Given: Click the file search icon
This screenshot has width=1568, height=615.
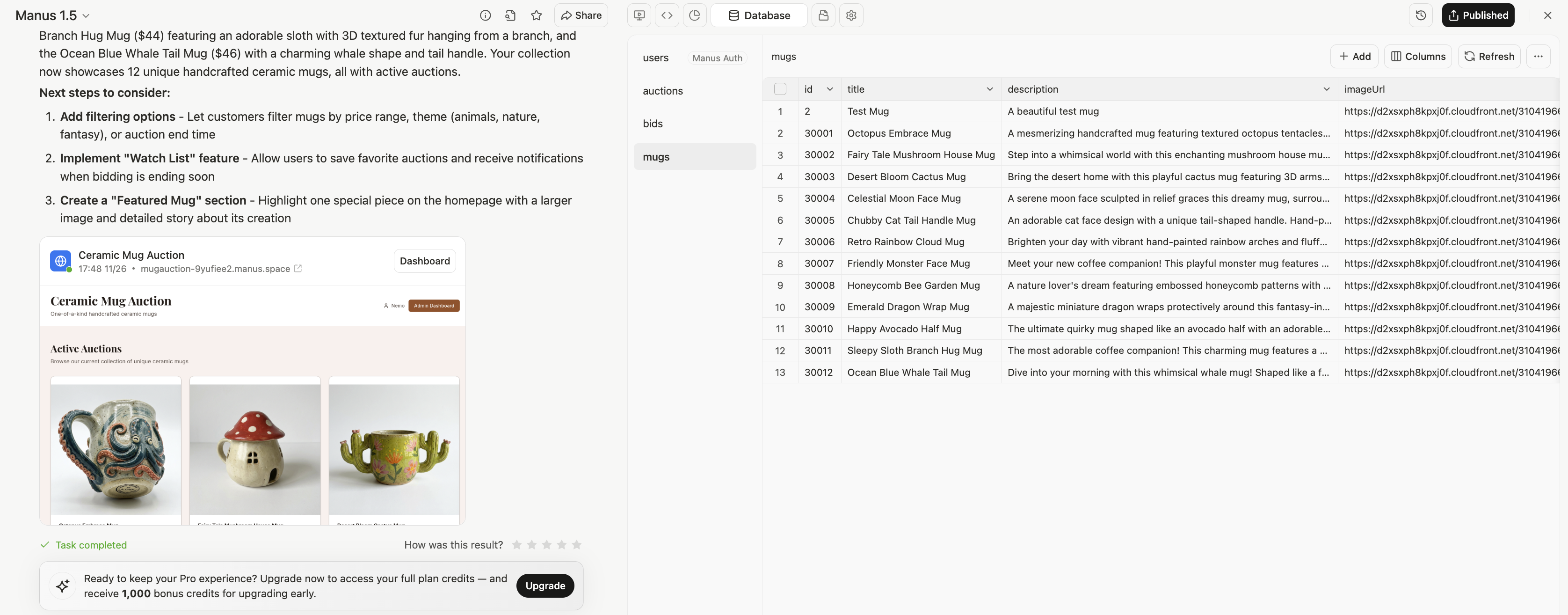Looking at the screenshot, I should point(510,15).
